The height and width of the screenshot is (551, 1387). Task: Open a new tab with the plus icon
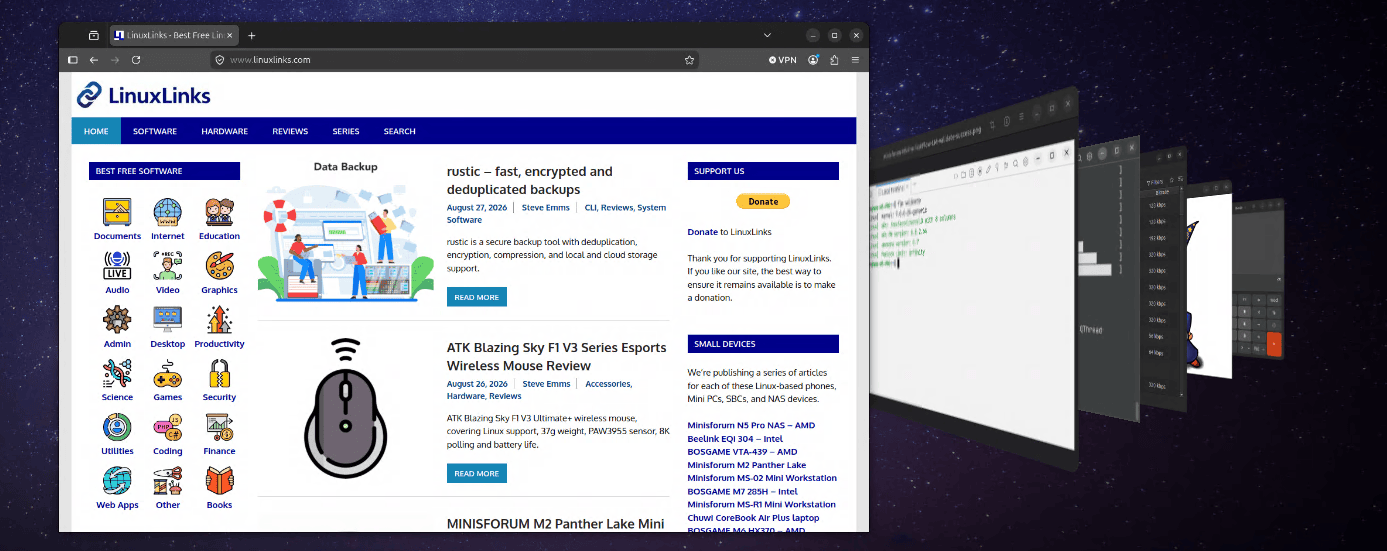(252, 35)
